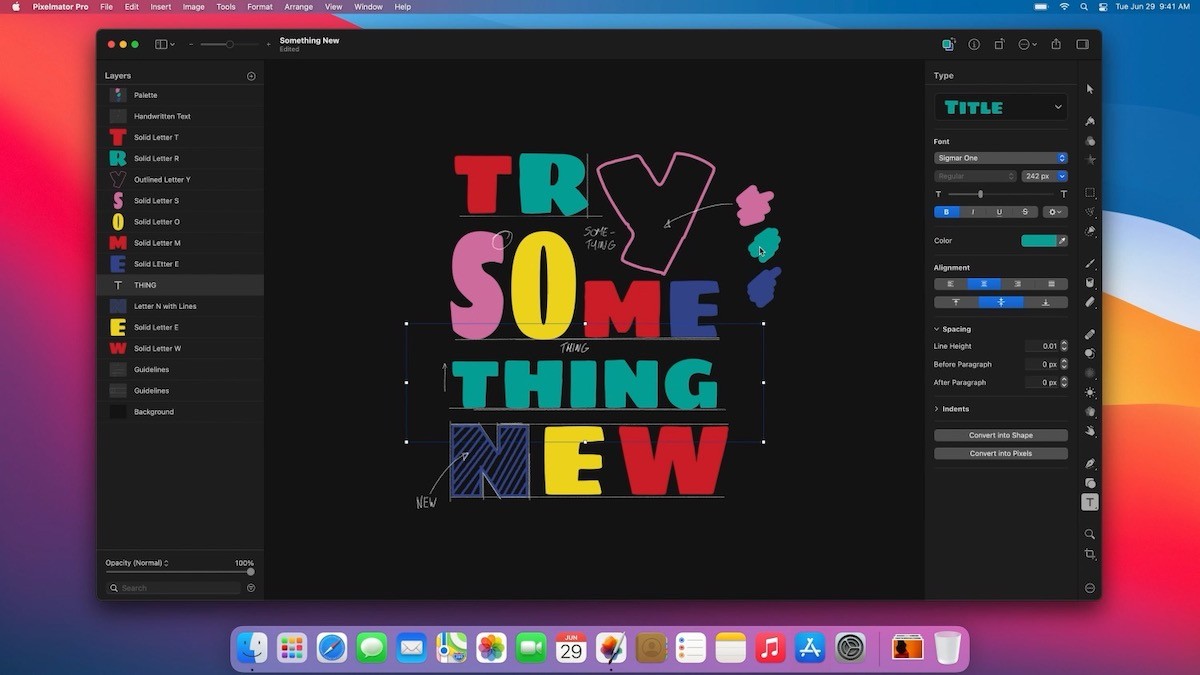Select the Zoom magnifier tool
The image size is (1200, 675).
(1090, 535)
